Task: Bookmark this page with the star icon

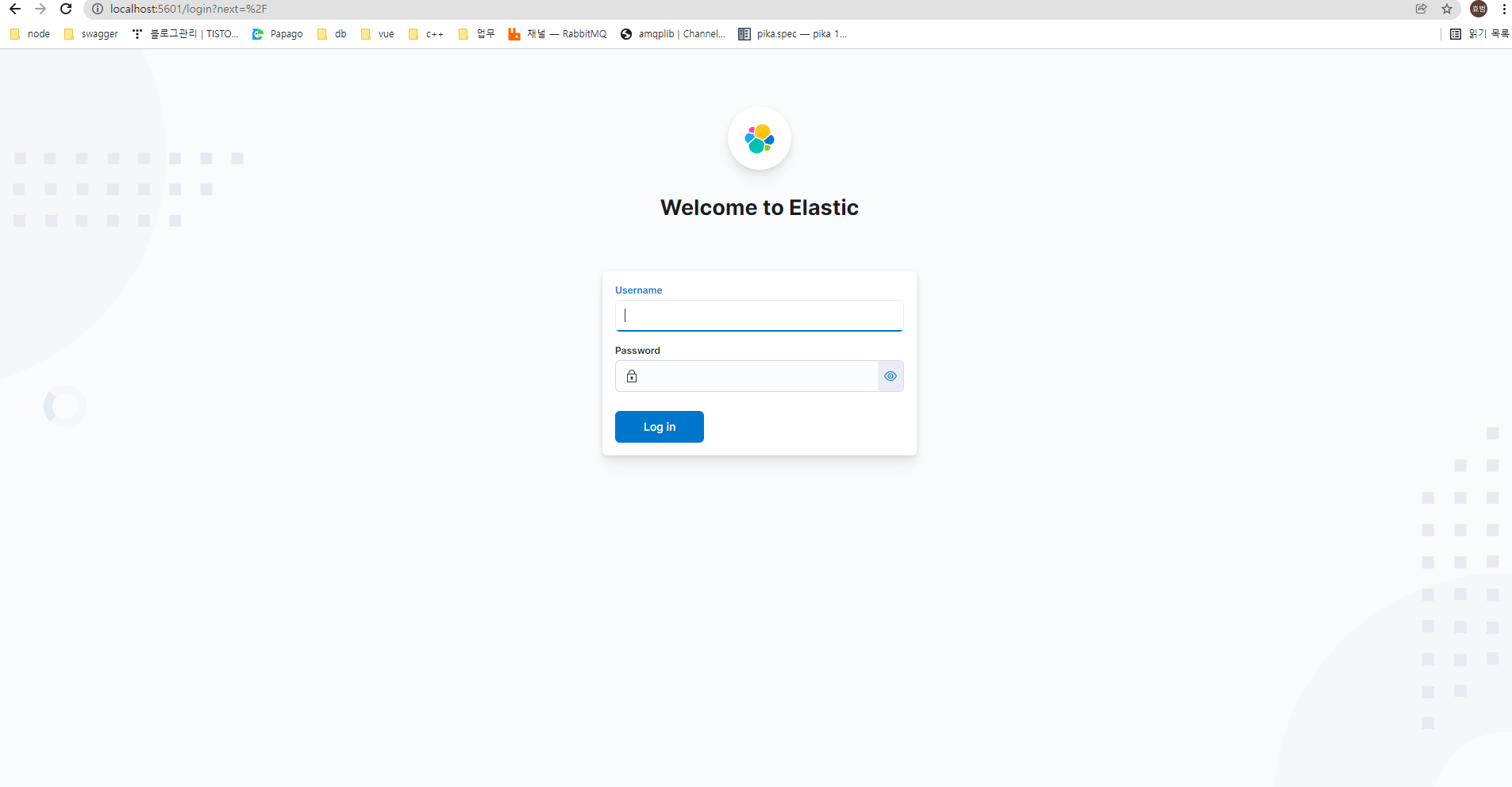Action: (x=1447, y=9)
